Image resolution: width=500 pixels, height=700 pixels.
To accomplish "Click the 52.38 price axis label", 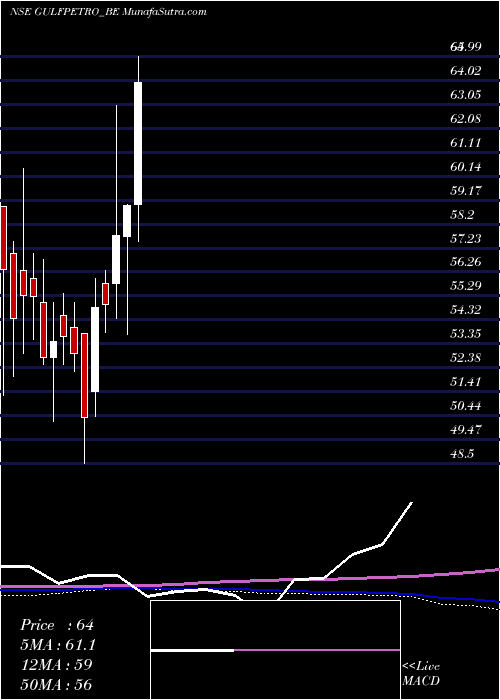I will 466,358.
